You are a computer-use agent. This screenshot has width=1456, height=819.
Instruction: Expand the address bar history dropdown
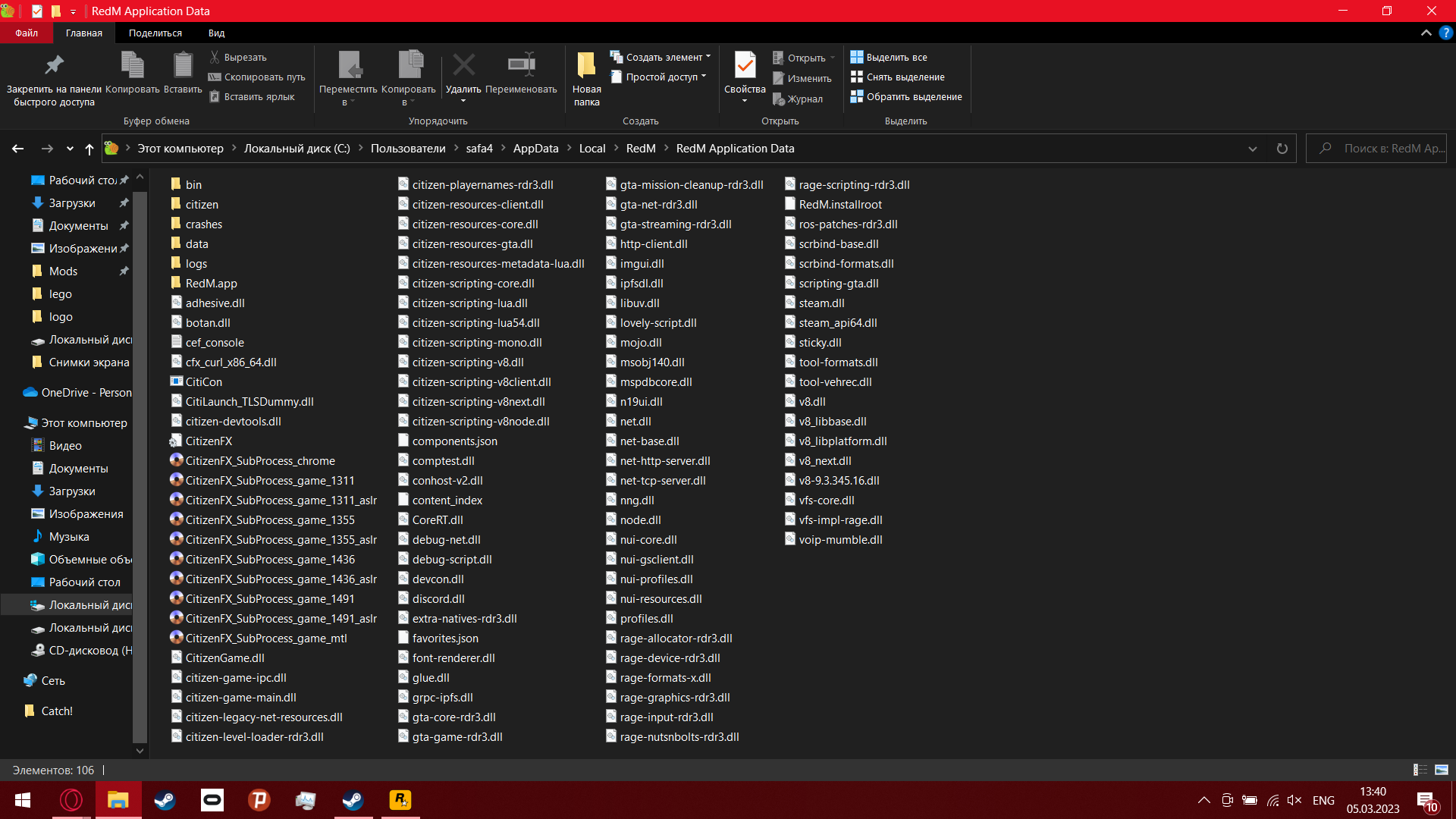pyautogui.click(x=1253, y=149)
